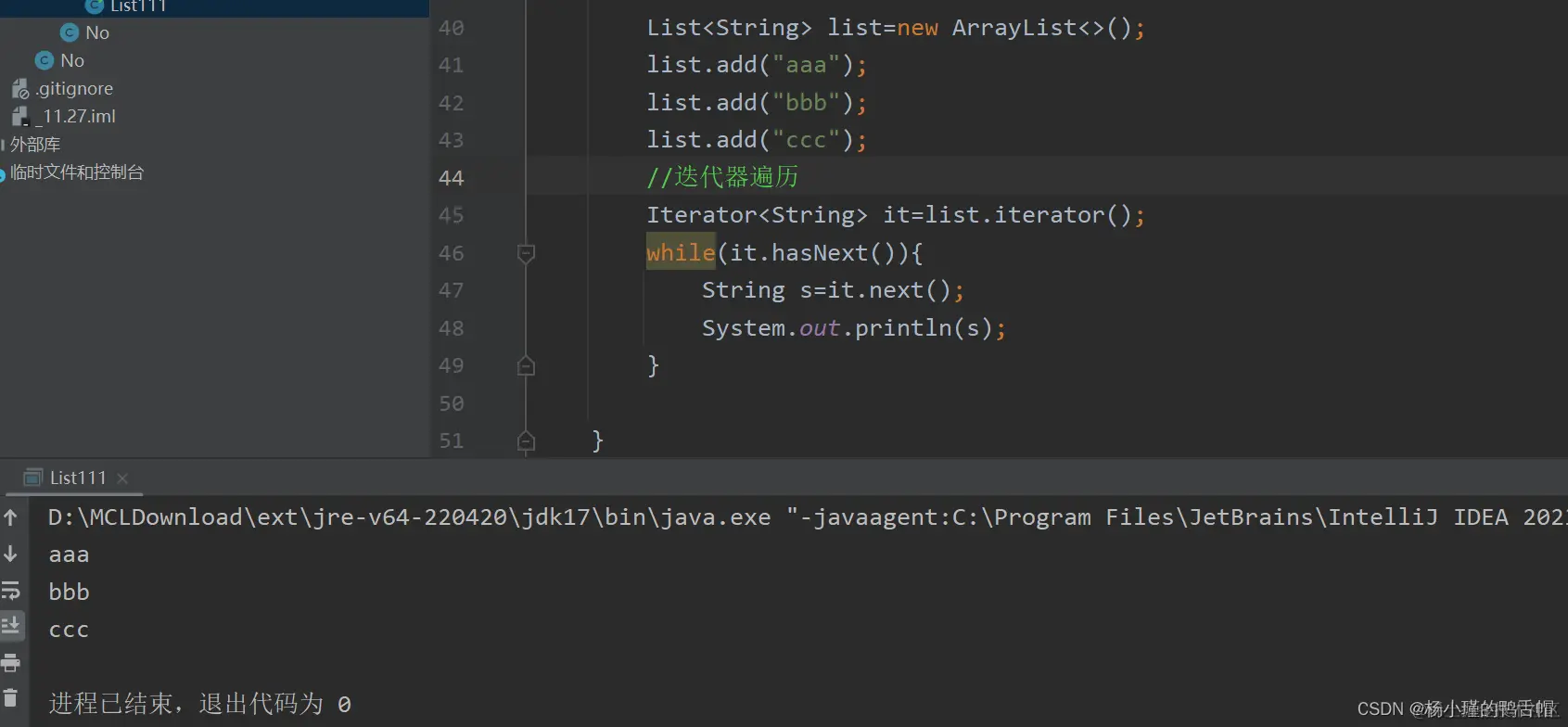
Task: Click the fold end marker at line 49
Action: (526, 365)
